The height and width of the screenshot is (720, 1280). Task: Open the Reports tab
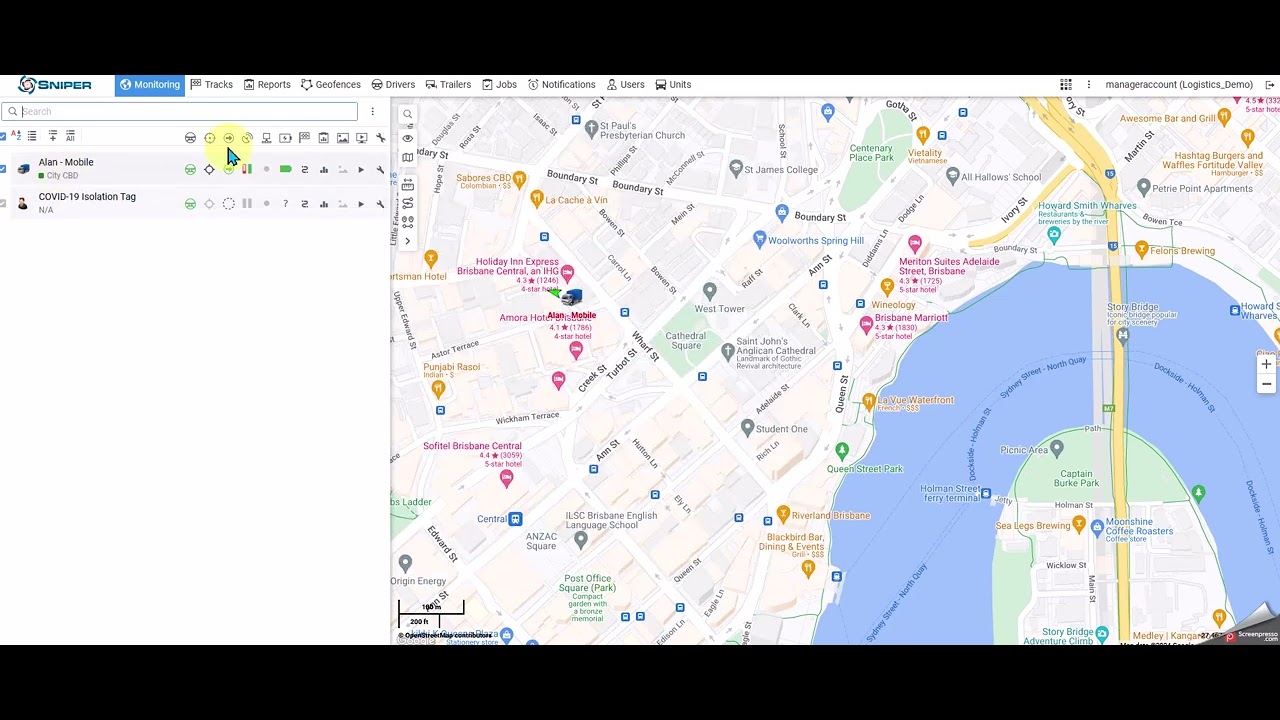click(x=267, y=85)
